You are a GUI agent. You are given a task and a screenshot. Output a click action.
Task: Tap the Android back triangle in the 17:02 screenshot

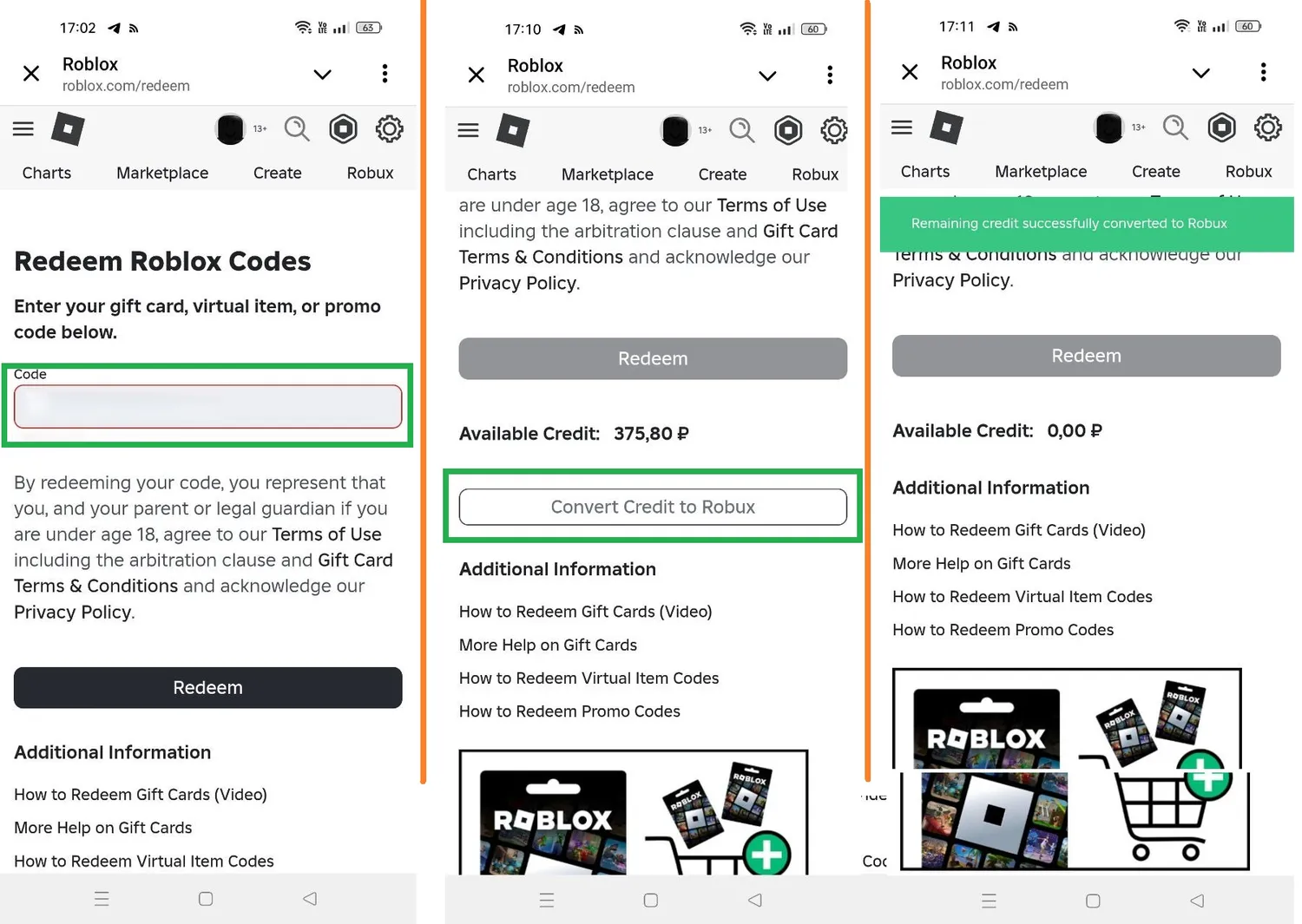click(310, 899)
